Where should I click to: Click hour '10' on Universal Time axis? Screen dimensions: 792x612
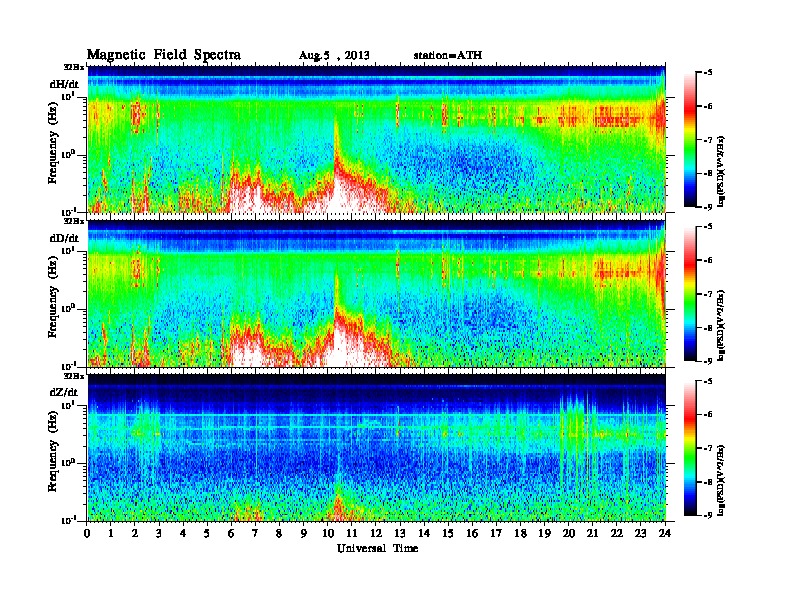328,533
